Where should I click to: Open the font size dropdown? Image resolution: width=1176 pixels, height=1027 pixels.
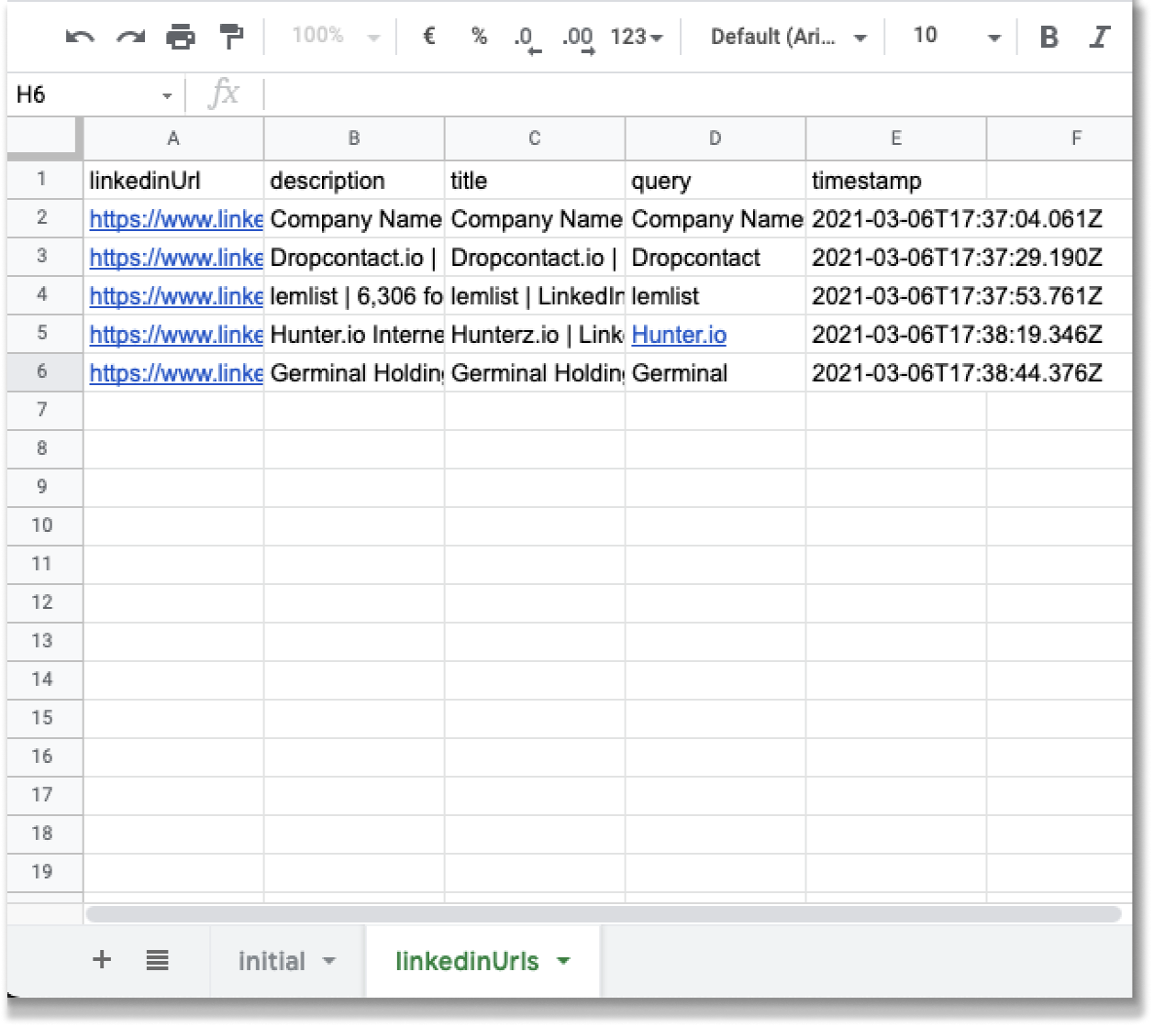tap(952, 36)
